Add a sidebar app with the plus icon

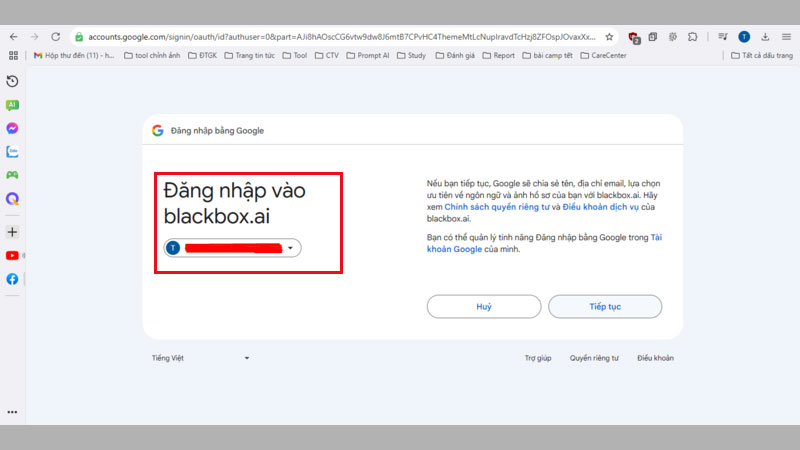pyautogui.click(x=12, y=232)
